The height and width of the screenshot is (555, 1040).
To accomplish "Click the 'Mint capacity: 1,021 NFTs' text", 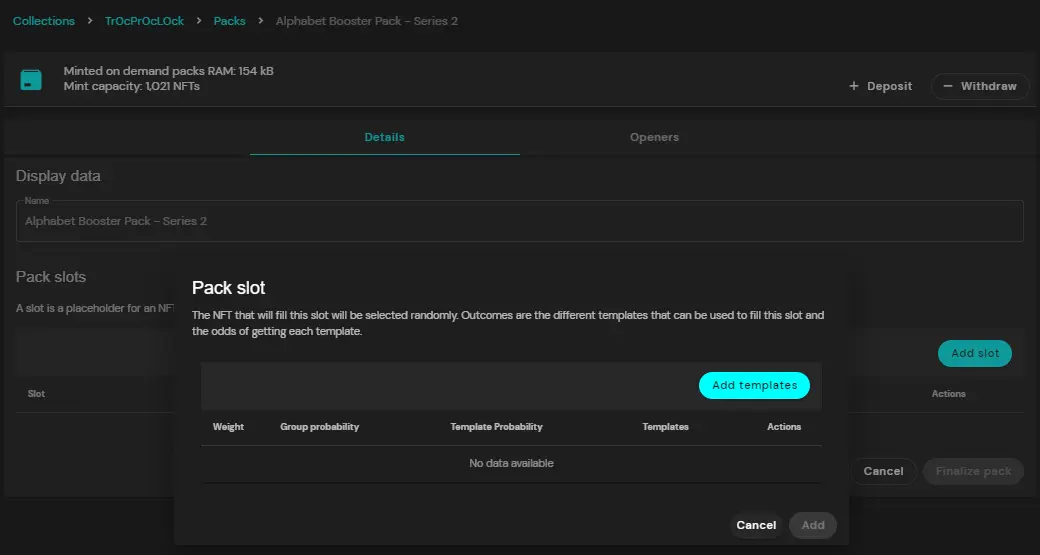I will [131, 86].
